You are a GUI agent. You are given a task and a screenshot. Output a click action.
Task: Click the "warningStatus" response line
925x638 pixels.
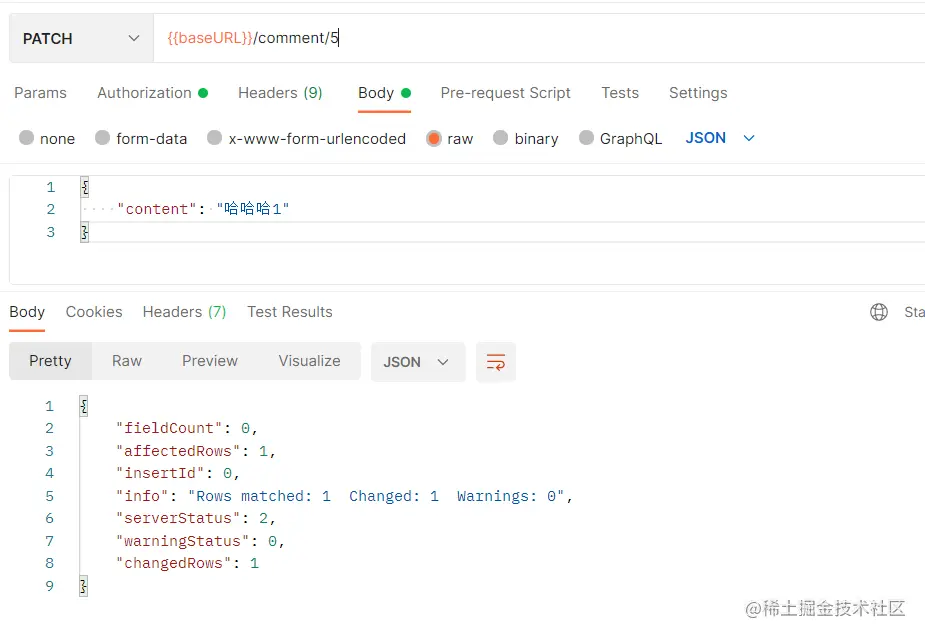[x=201, y=541]
